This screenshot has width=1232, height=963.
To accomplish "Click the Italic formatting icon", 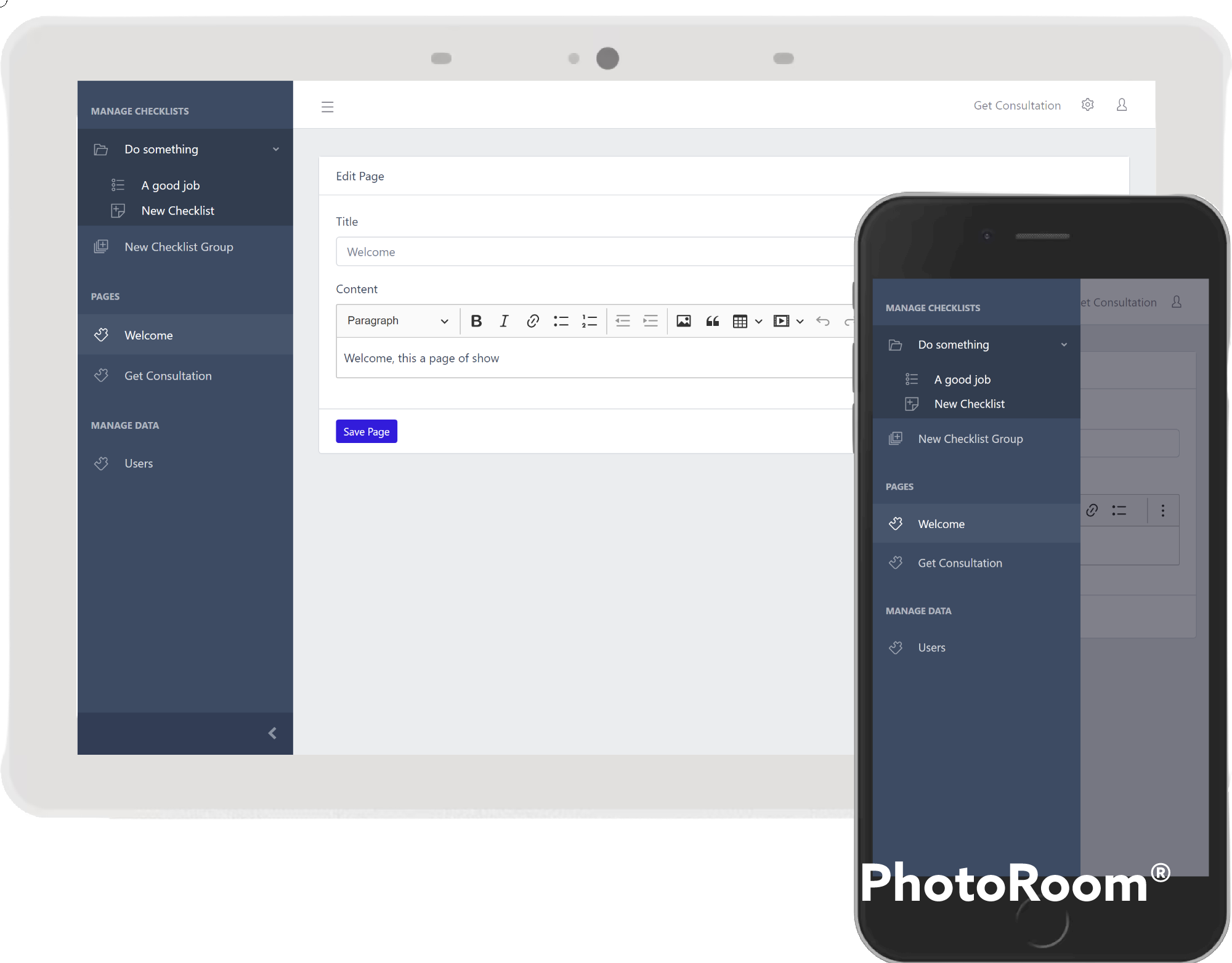I will point(504,320).
